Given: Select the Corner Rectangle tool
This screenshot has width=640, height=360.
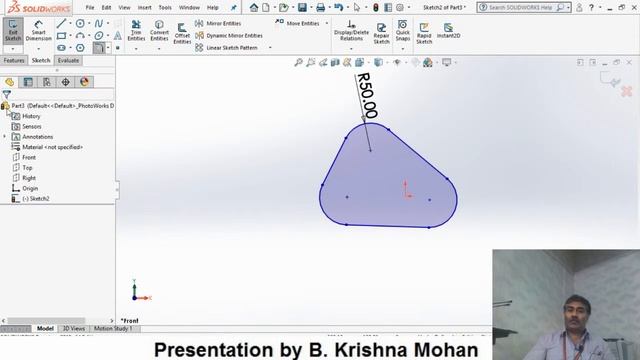Looking at the screenshot, I should (x=61, y=36).
